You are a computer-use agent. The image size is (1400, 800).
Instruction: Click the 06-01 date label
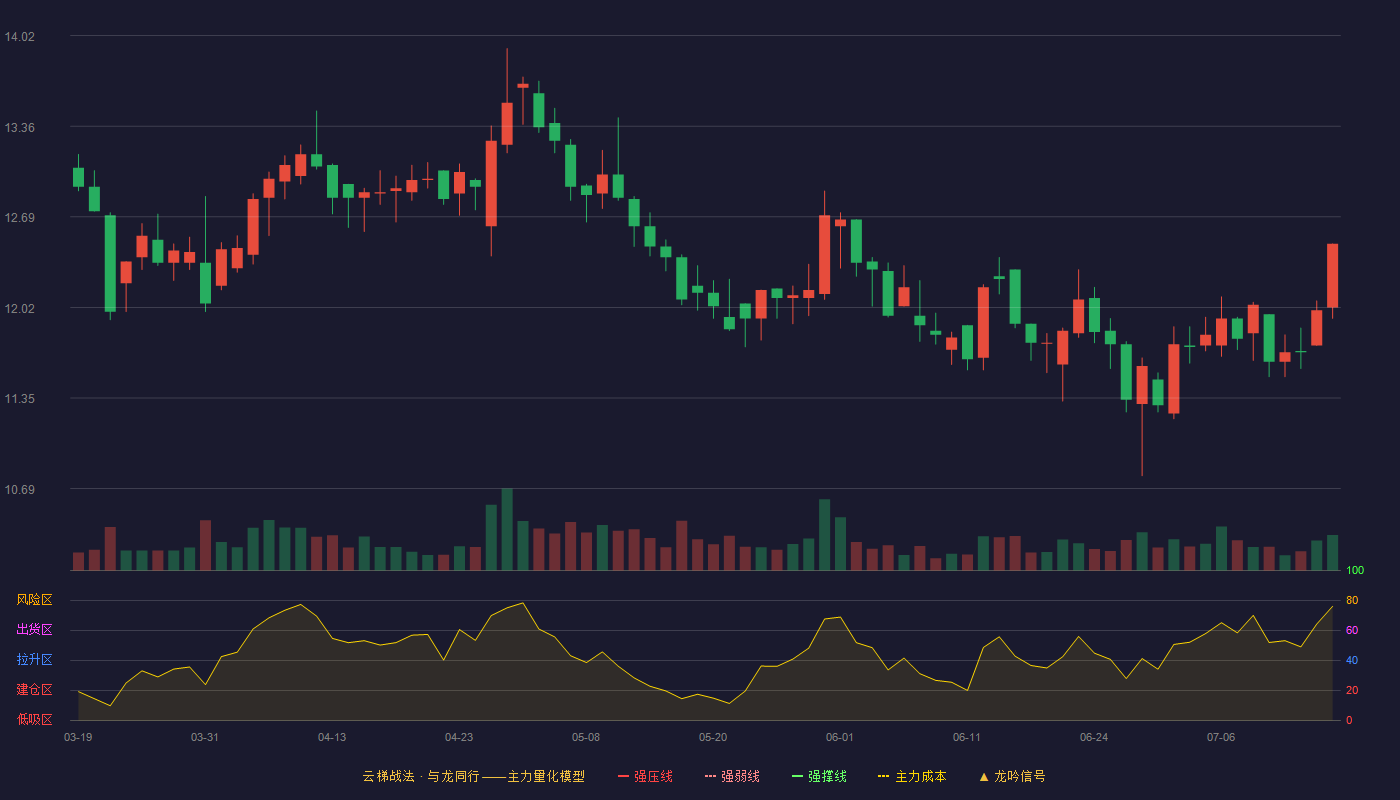pos(840,737)
